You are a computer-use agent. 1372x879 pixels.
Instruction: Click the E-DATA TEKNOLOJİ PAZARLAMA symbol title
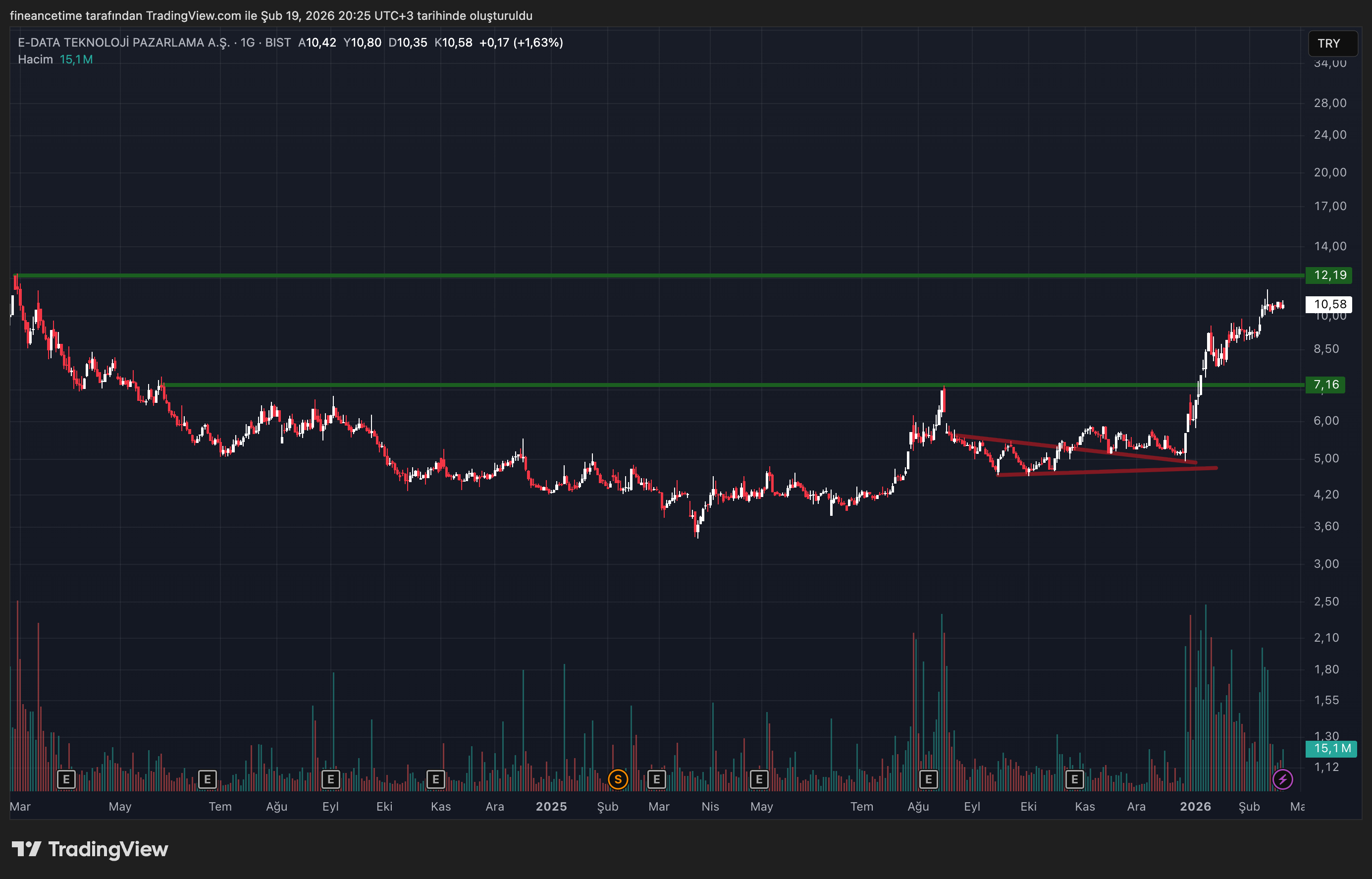point(123,42)
